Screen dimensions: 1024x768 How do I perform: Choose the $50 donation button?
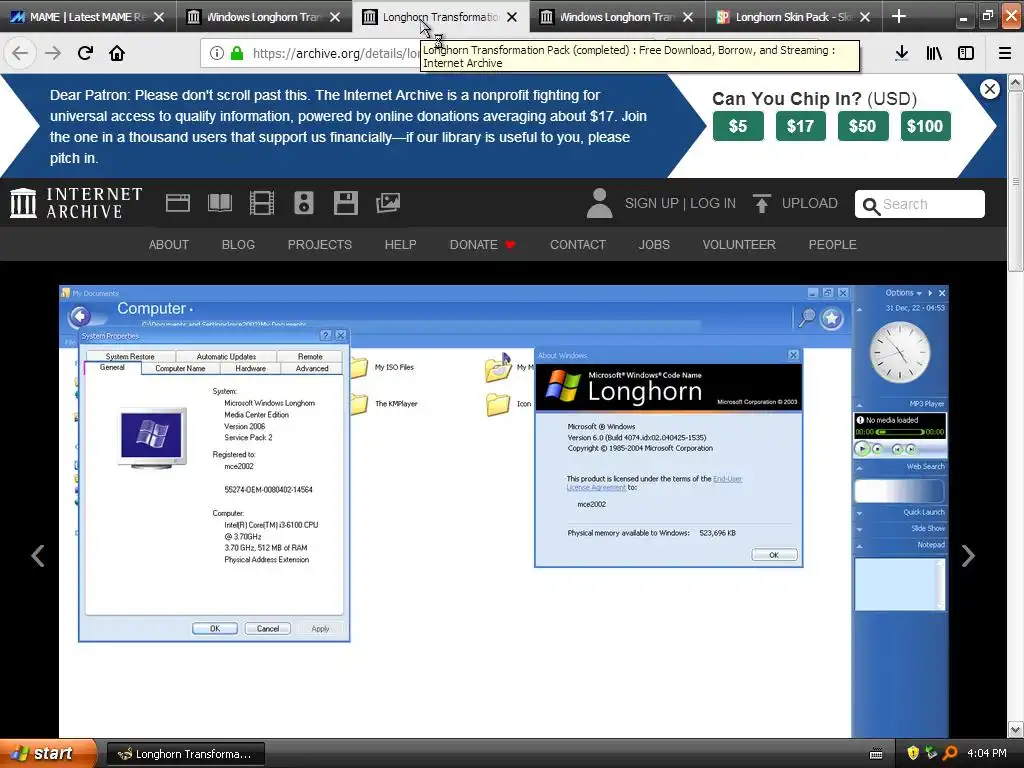tap(862, 126)
